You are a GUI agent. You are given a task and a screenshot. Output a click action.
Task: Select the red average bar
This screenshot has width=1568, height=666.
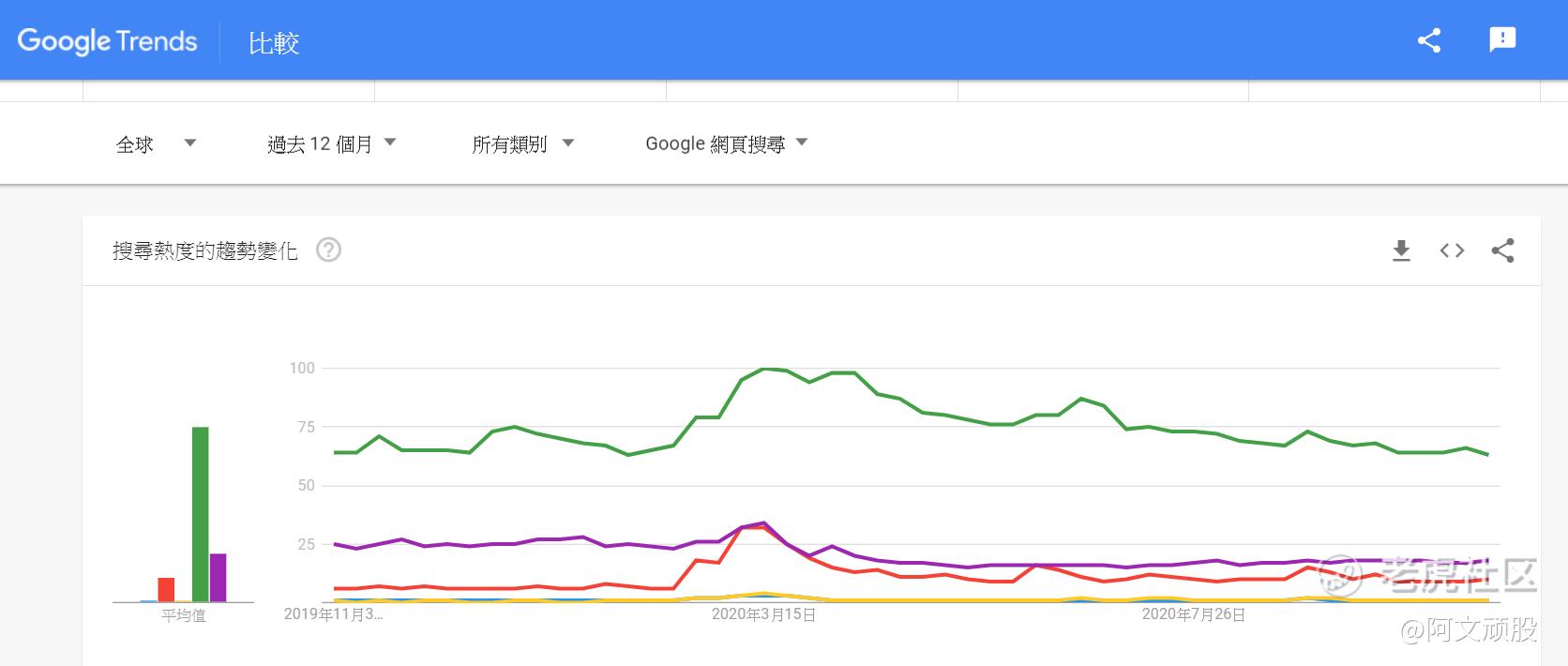tap(166, 589)
